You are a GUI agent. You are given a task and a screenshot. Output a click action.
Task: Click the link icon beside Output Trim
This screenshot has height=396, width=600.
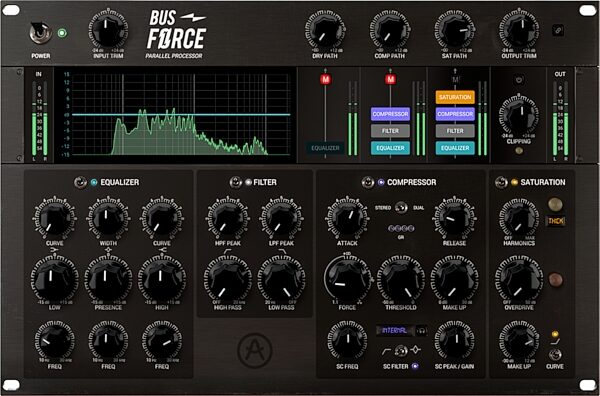tap(558, 31)
